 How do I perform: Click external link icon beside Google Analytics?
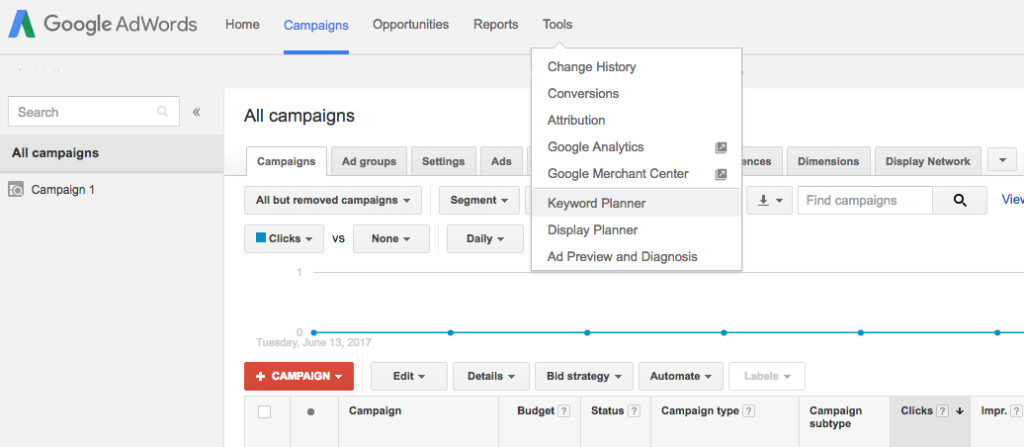[x=720, y=148]
